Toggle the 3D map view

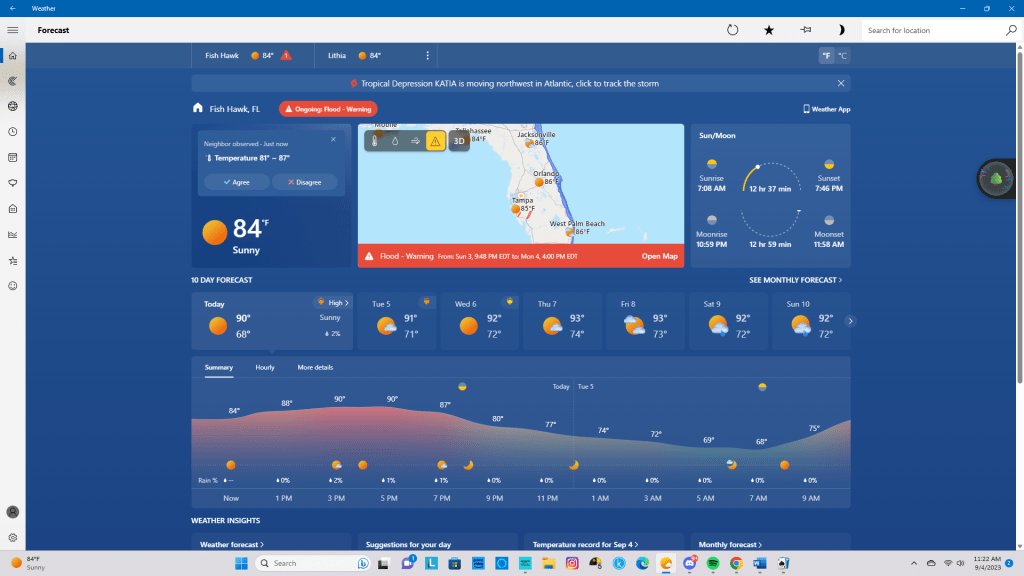click(x=459, y=141)
